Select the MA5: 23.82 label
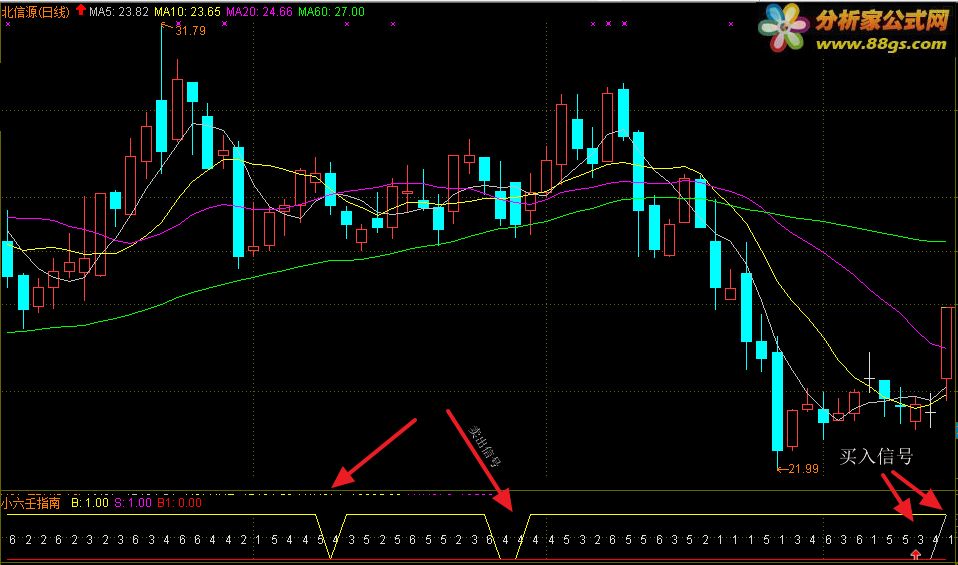This screenshot has height=565, width=958. click(x=119, y=12)
